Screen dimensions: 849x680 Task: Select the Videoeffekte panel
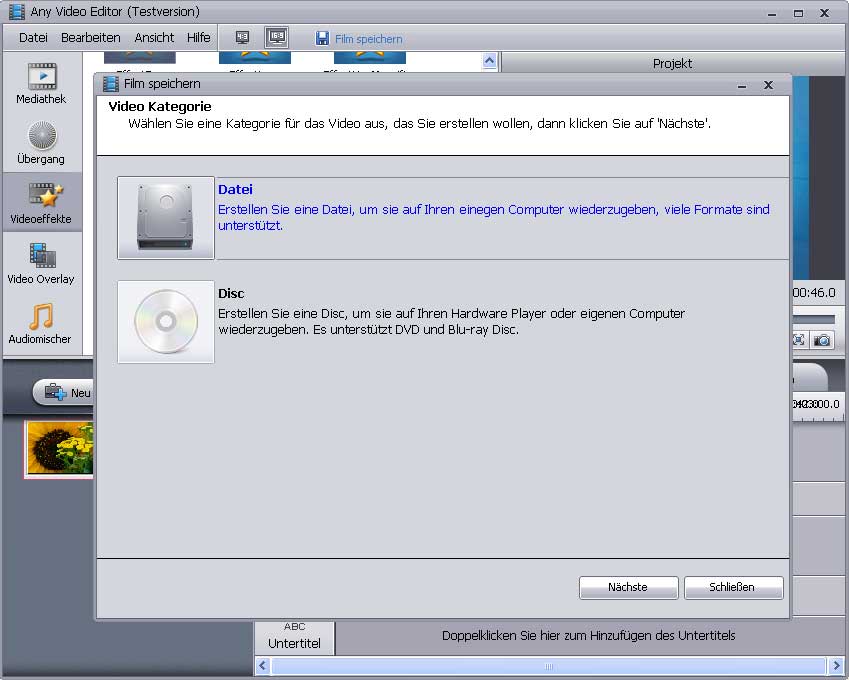pyautogui.click(x=41, y=203)
